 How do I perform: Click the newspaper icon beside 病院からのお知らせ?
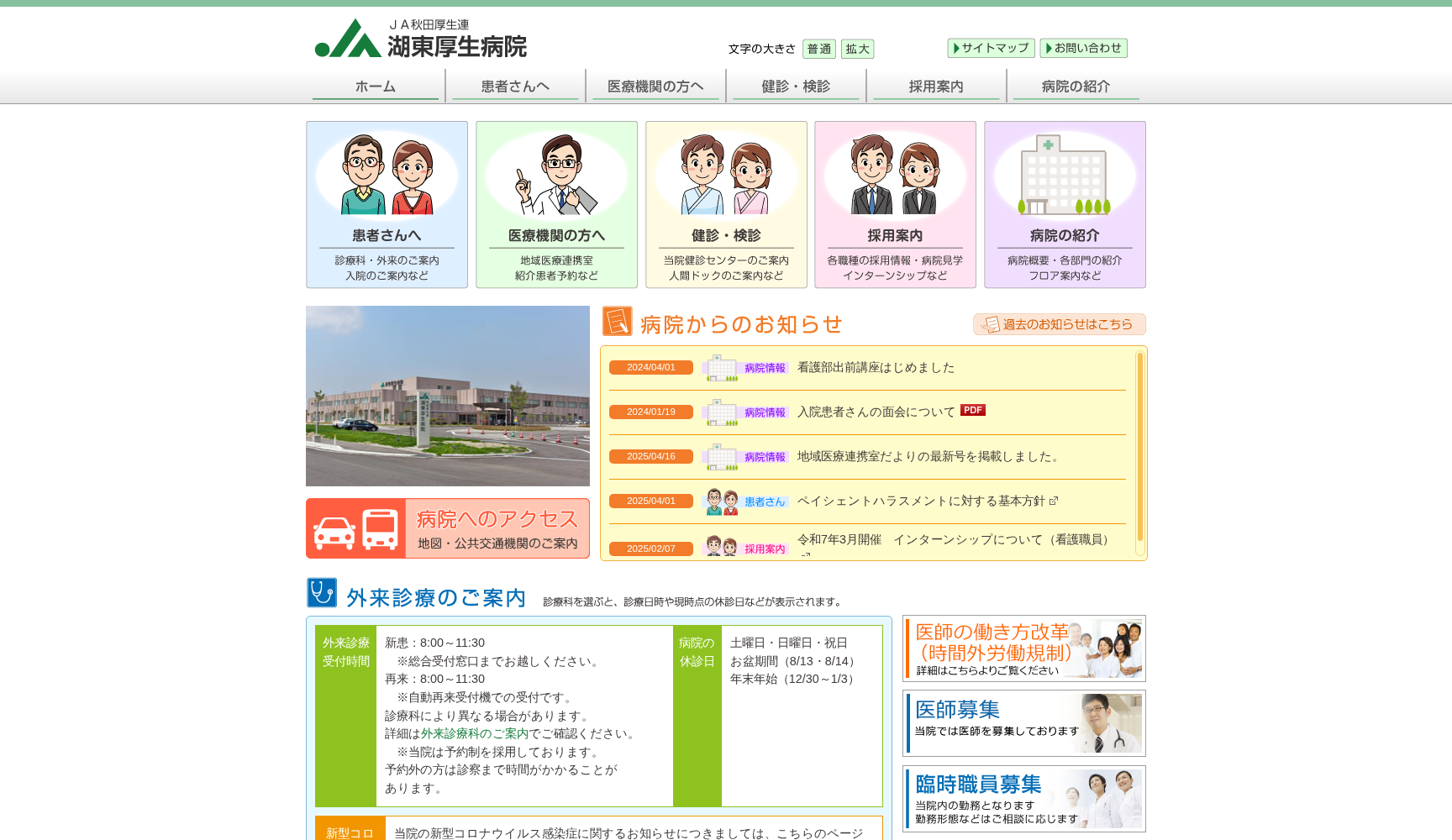point(618,322)
